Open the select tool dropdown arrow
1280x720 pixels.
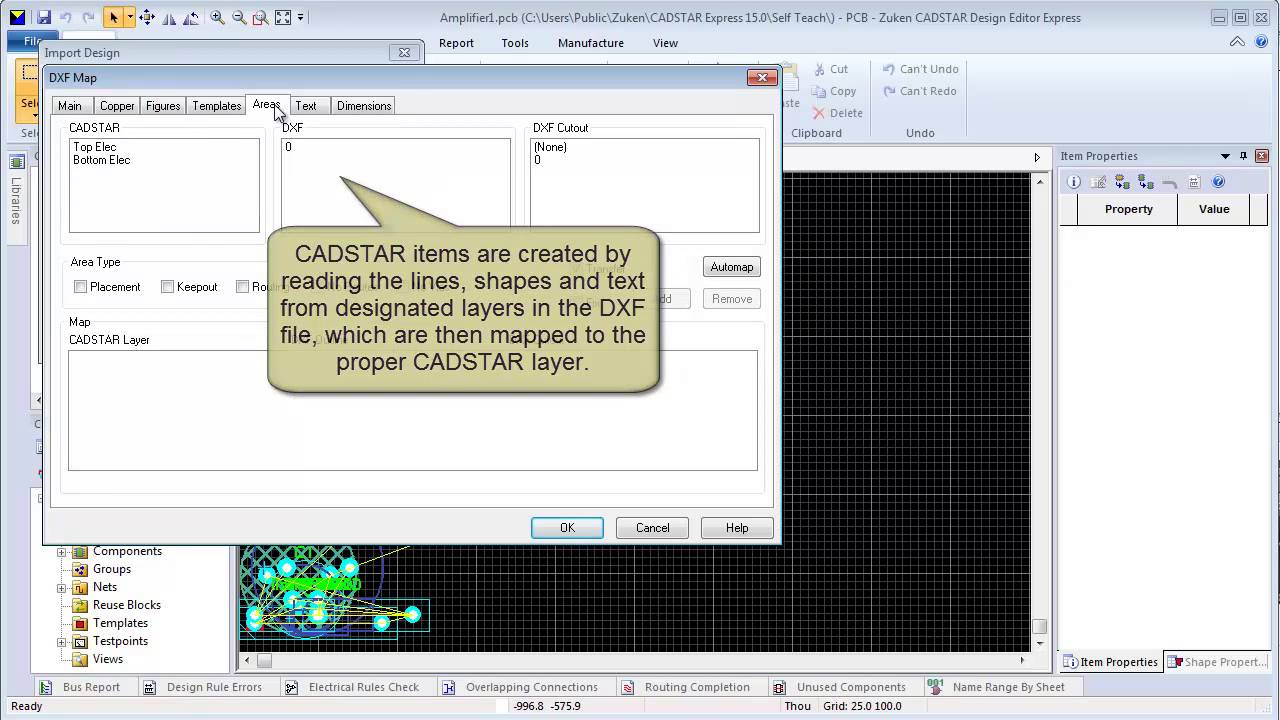point(129,17)
